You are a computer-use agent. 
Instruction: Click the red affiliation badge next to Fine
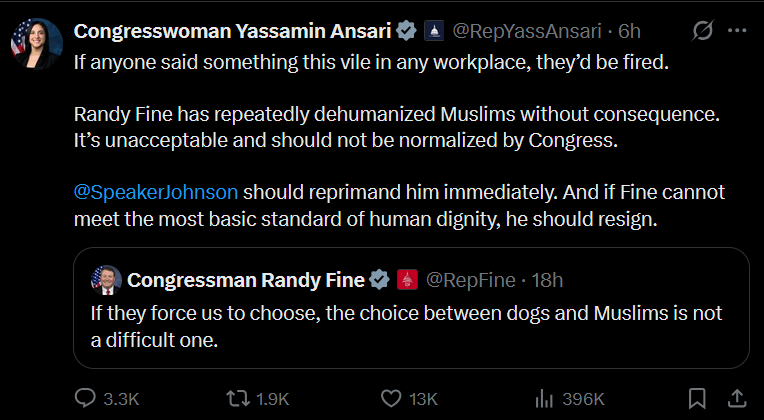pos(407,280)
